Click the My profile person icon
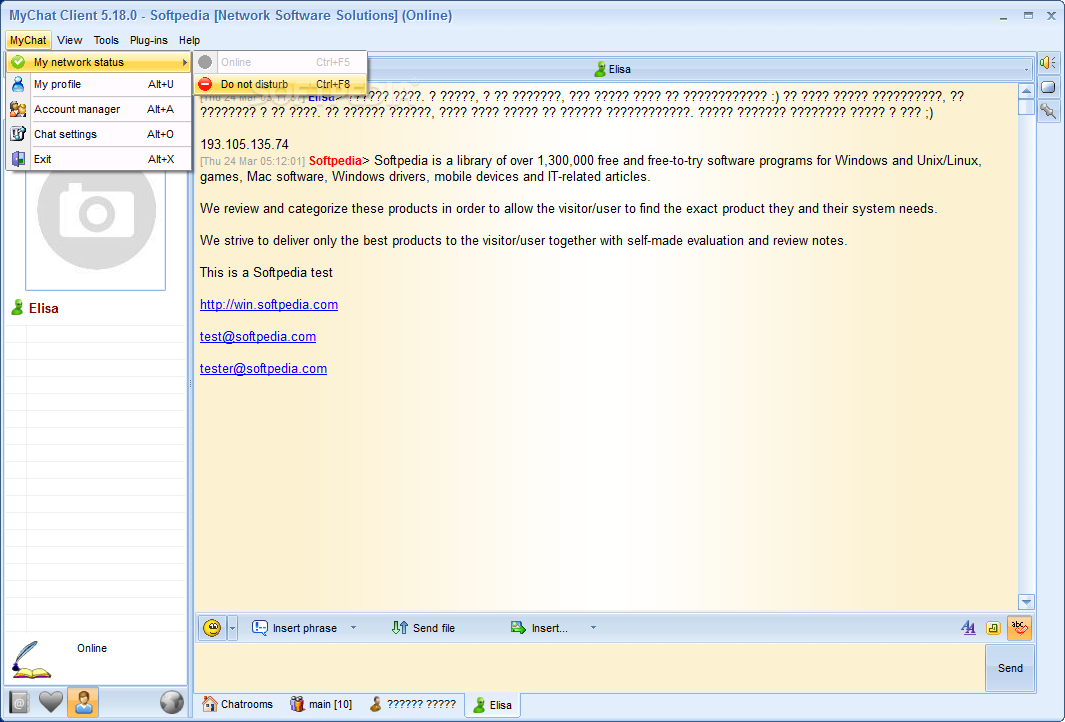 (x=18, y=84)
